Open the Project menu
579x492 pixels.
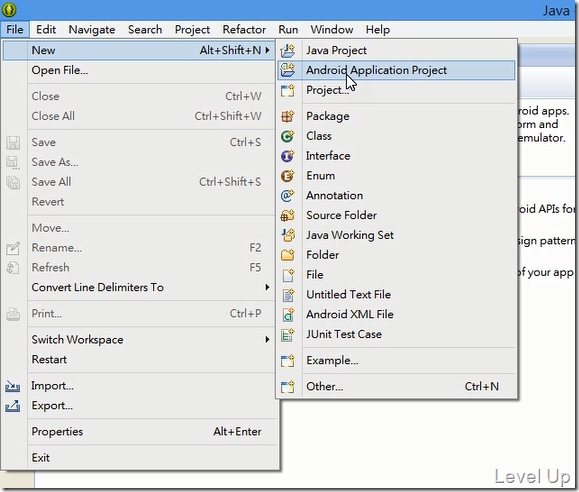(x=192, y=30)
